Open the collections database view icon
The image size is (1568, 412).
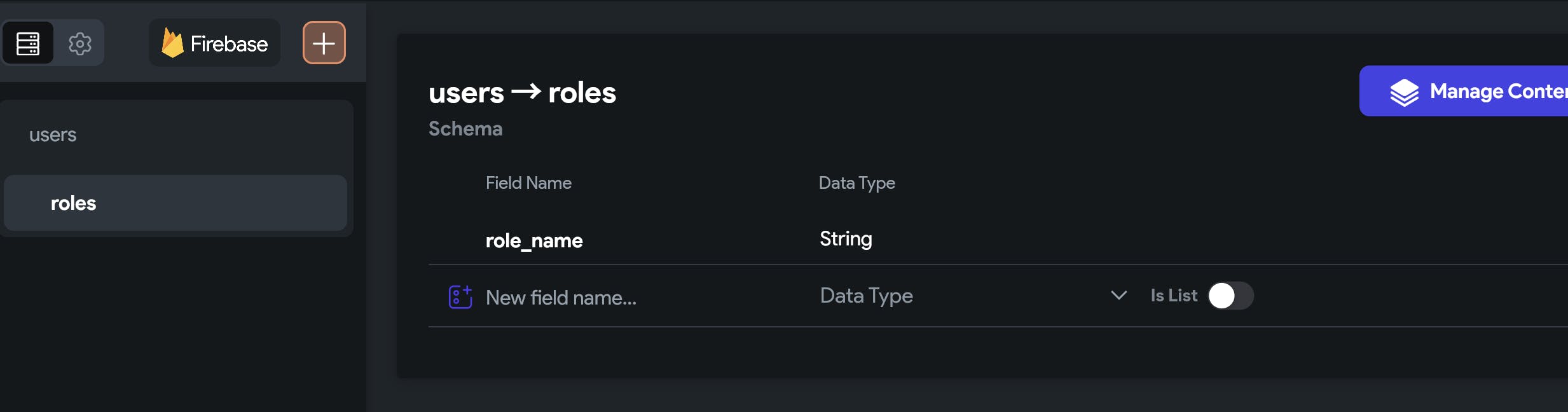(28, 43)
